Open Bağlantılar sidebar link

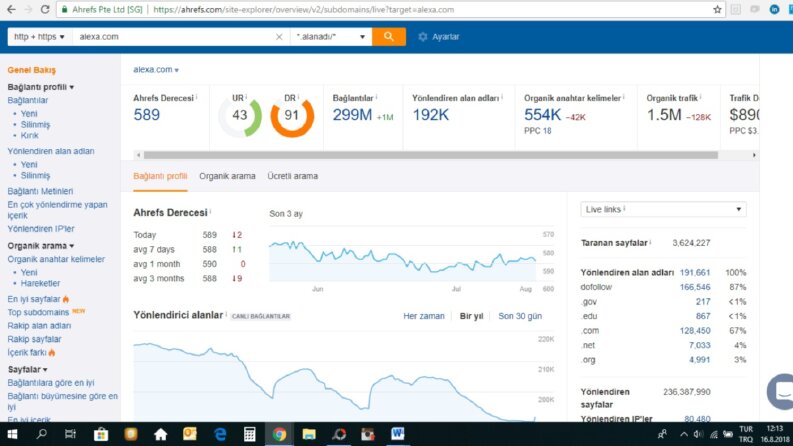(28, 100)
